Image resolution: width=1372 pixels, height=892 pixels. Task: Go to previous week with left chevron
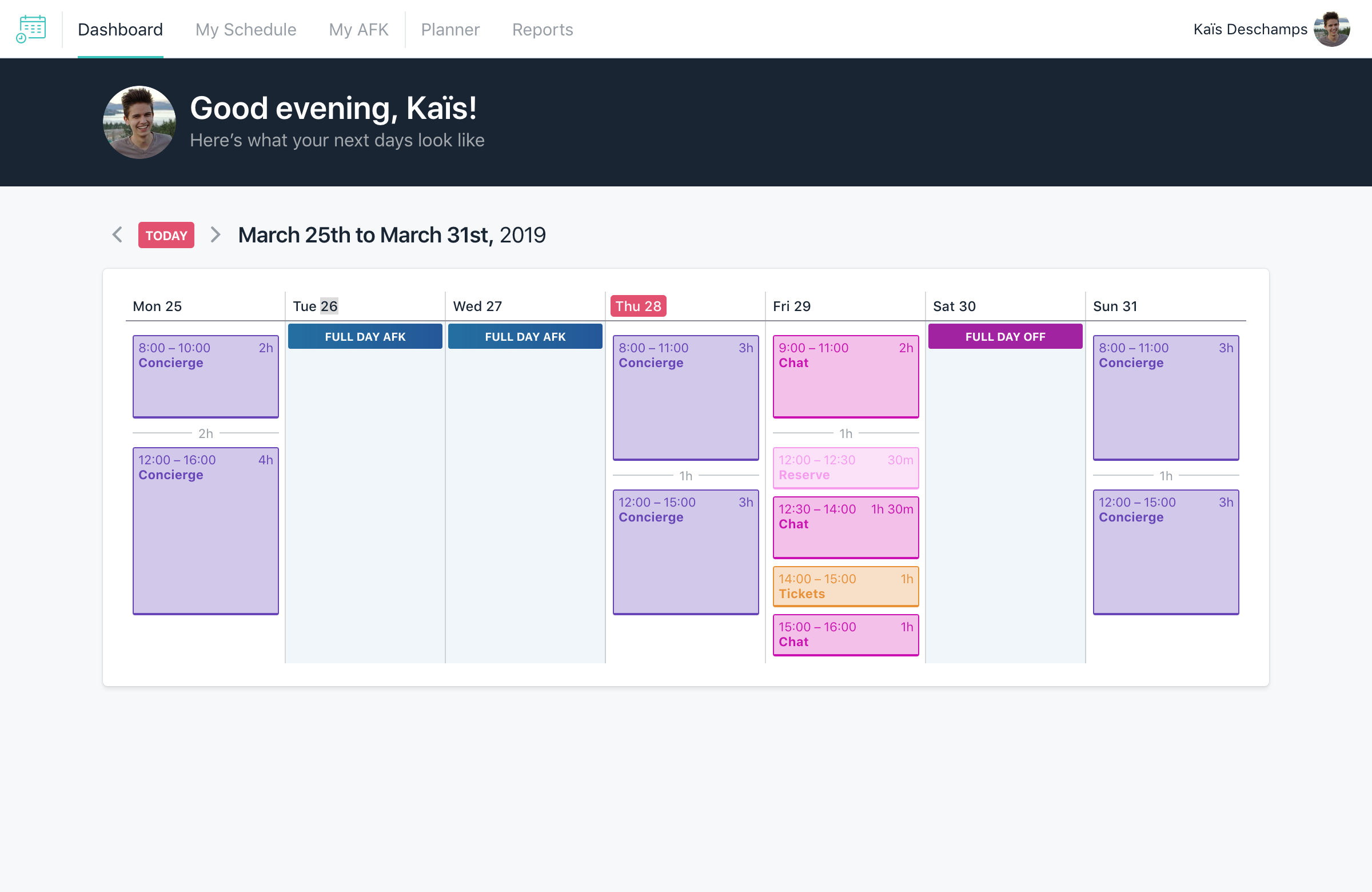(x=118, y=234)
